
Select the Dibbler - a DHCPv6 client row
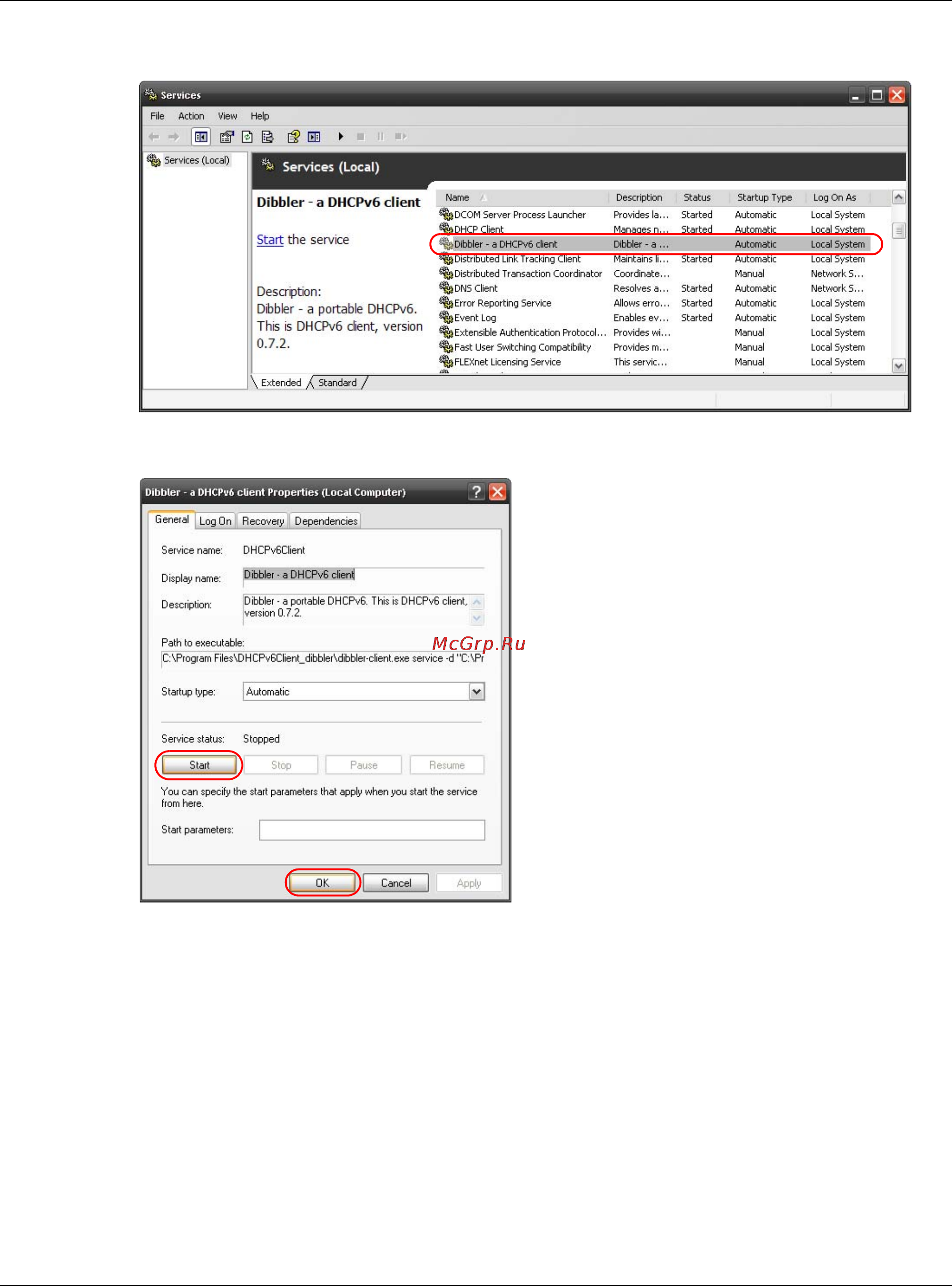pos(655,244)
